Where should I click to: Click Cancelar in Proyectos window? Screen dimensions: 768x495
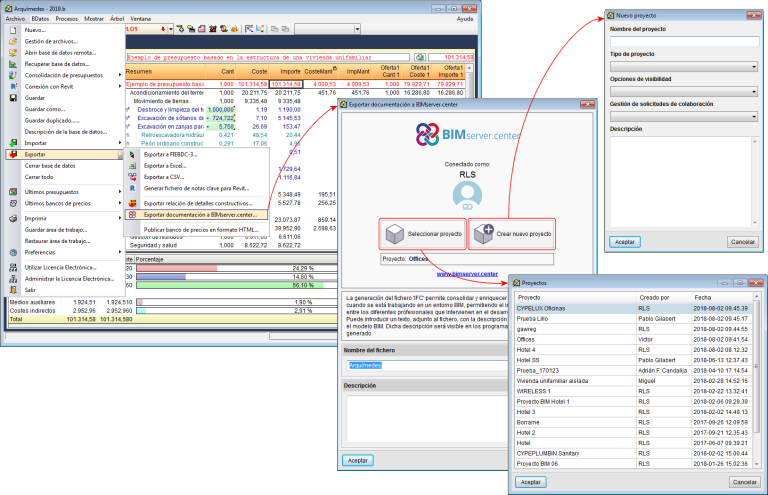tap(744, 482)
